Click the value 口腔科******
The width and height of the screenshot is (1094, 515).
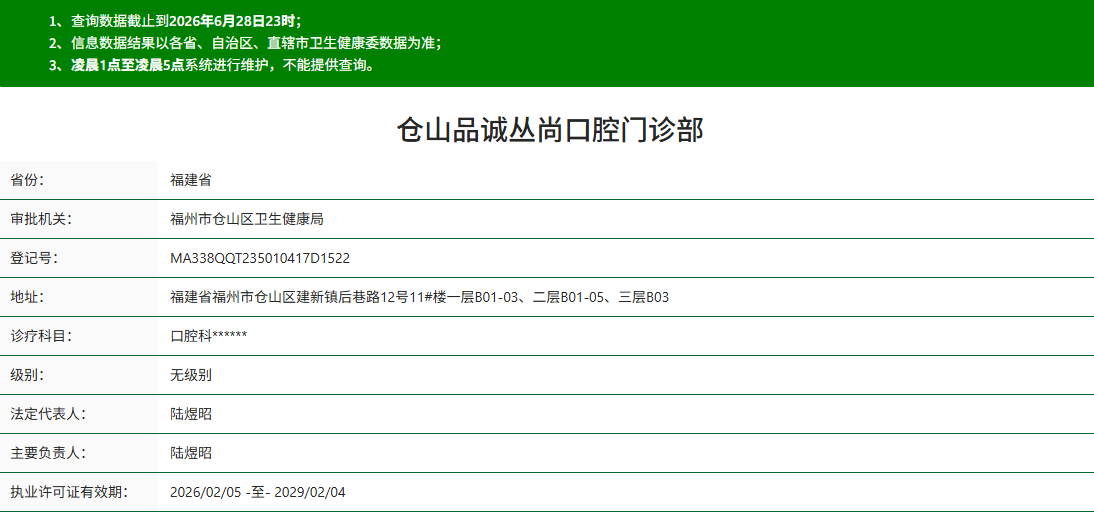(x=209, y=336)
